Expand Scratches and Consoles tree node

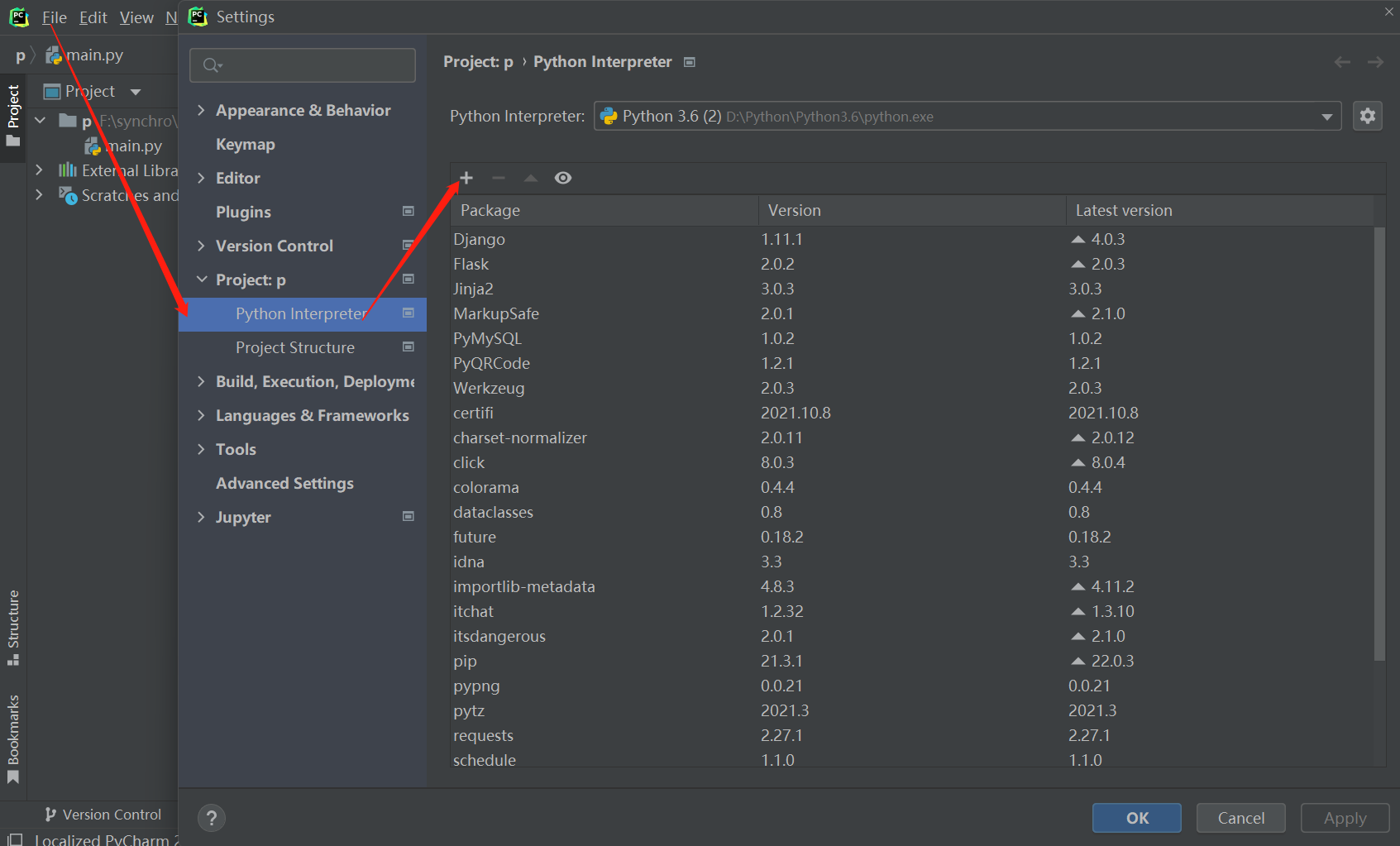[x=39, y=194]
